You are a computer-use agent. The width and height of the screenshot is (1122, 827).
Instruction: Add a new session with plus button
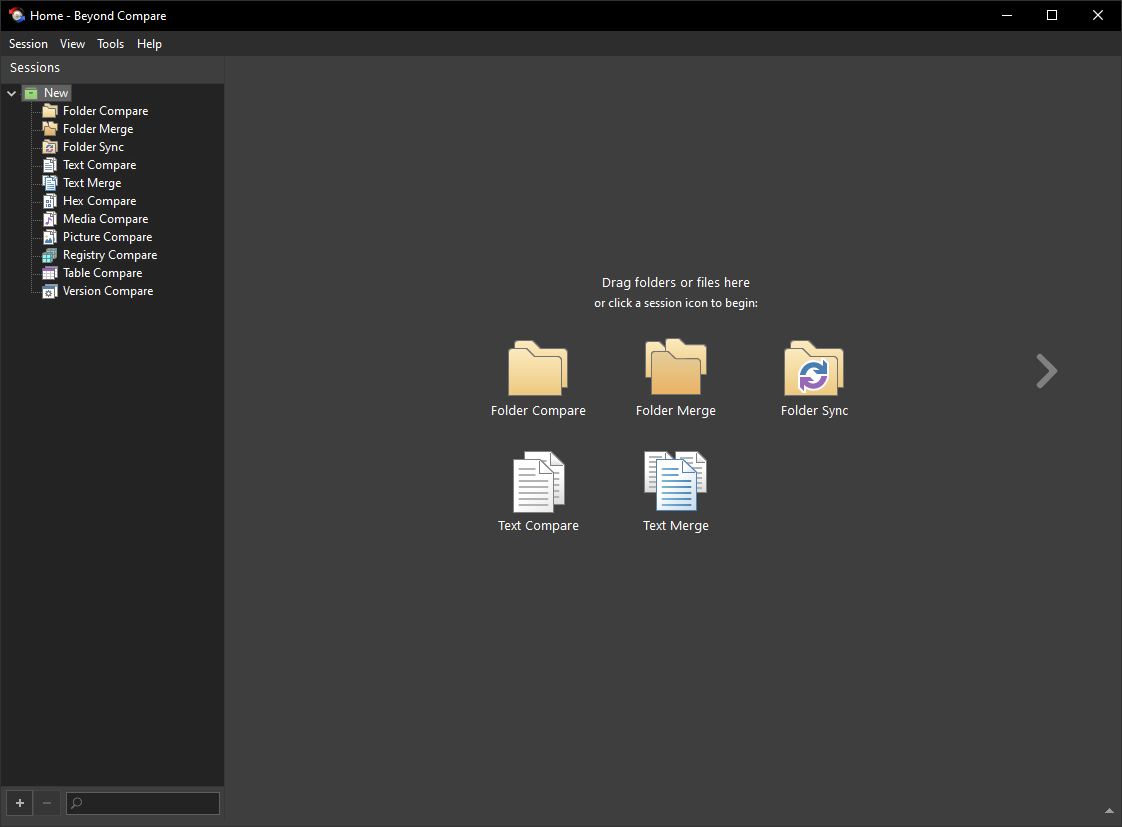point(20,803)
